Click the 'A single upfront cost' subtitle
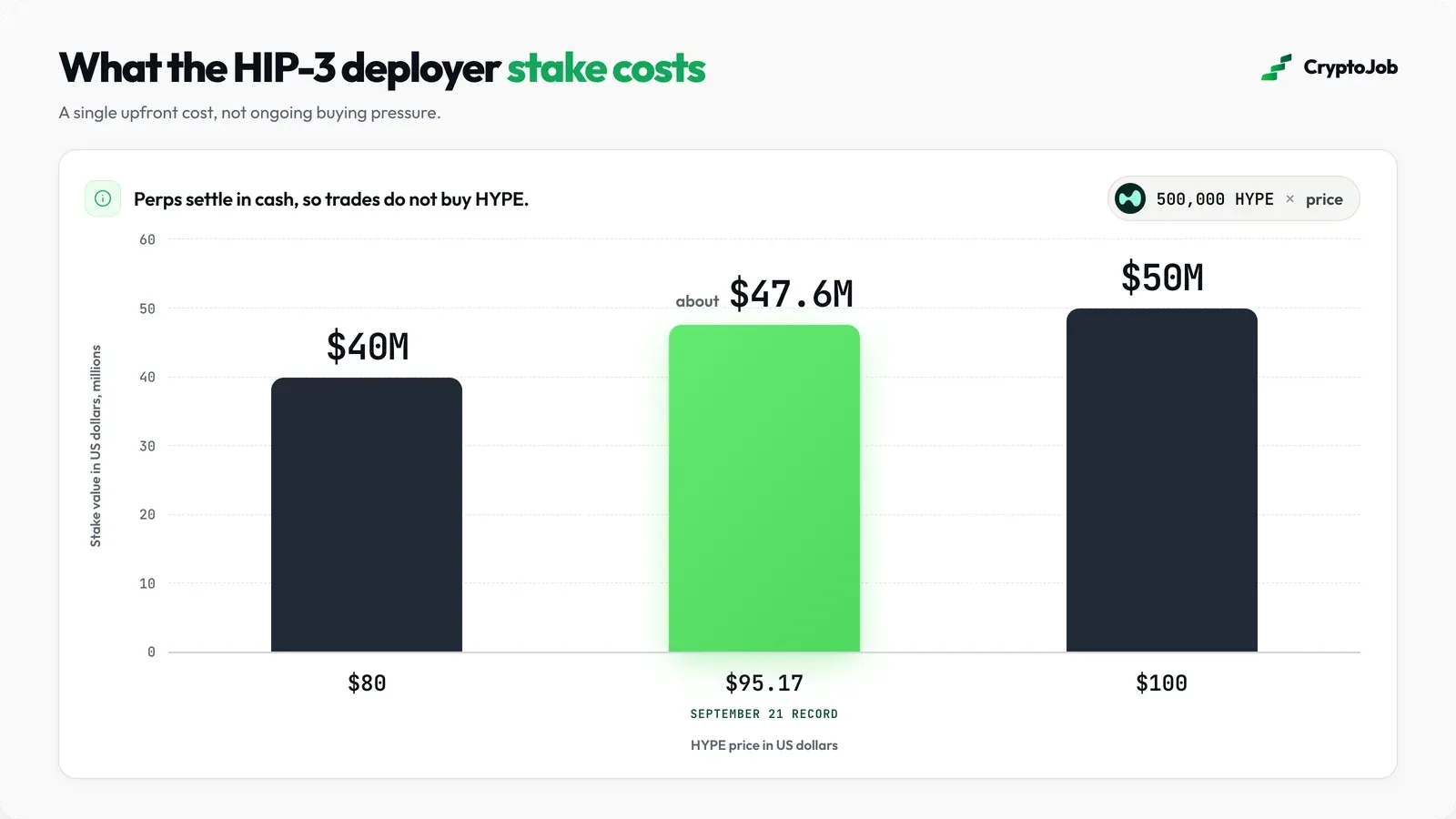The width and height of the screenshot is (1456, 819). [x=249, y=113]
